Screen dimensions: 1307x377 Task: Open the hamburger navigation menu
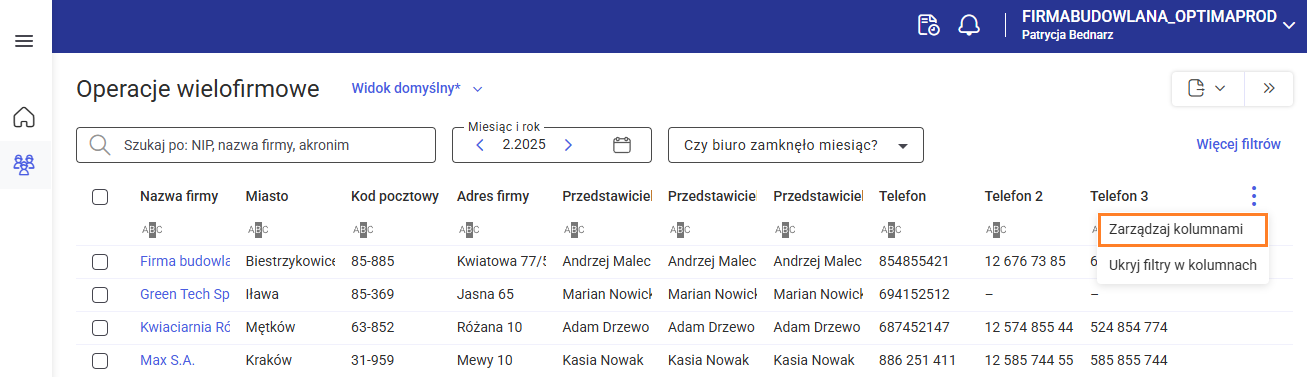tap(24, 41)
